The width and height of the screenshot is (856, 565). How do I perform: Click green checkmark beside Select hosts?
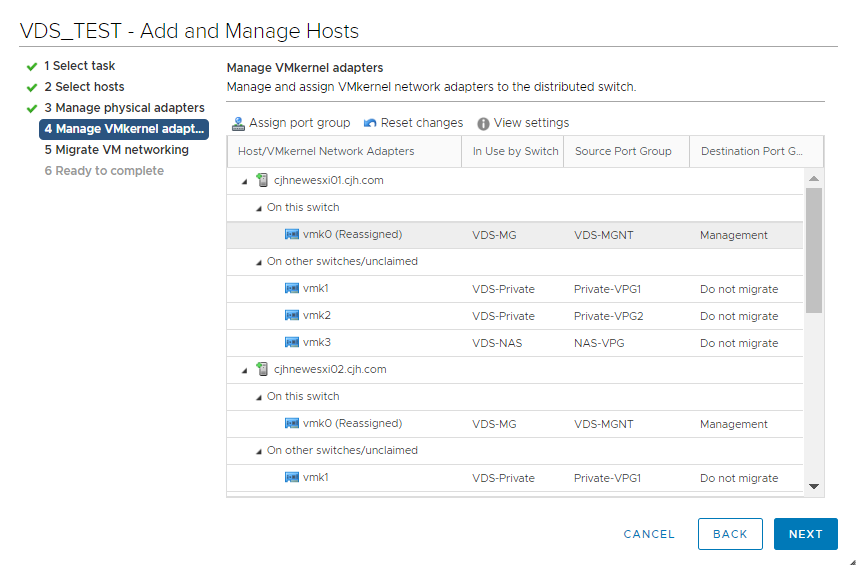click(32, 87)
